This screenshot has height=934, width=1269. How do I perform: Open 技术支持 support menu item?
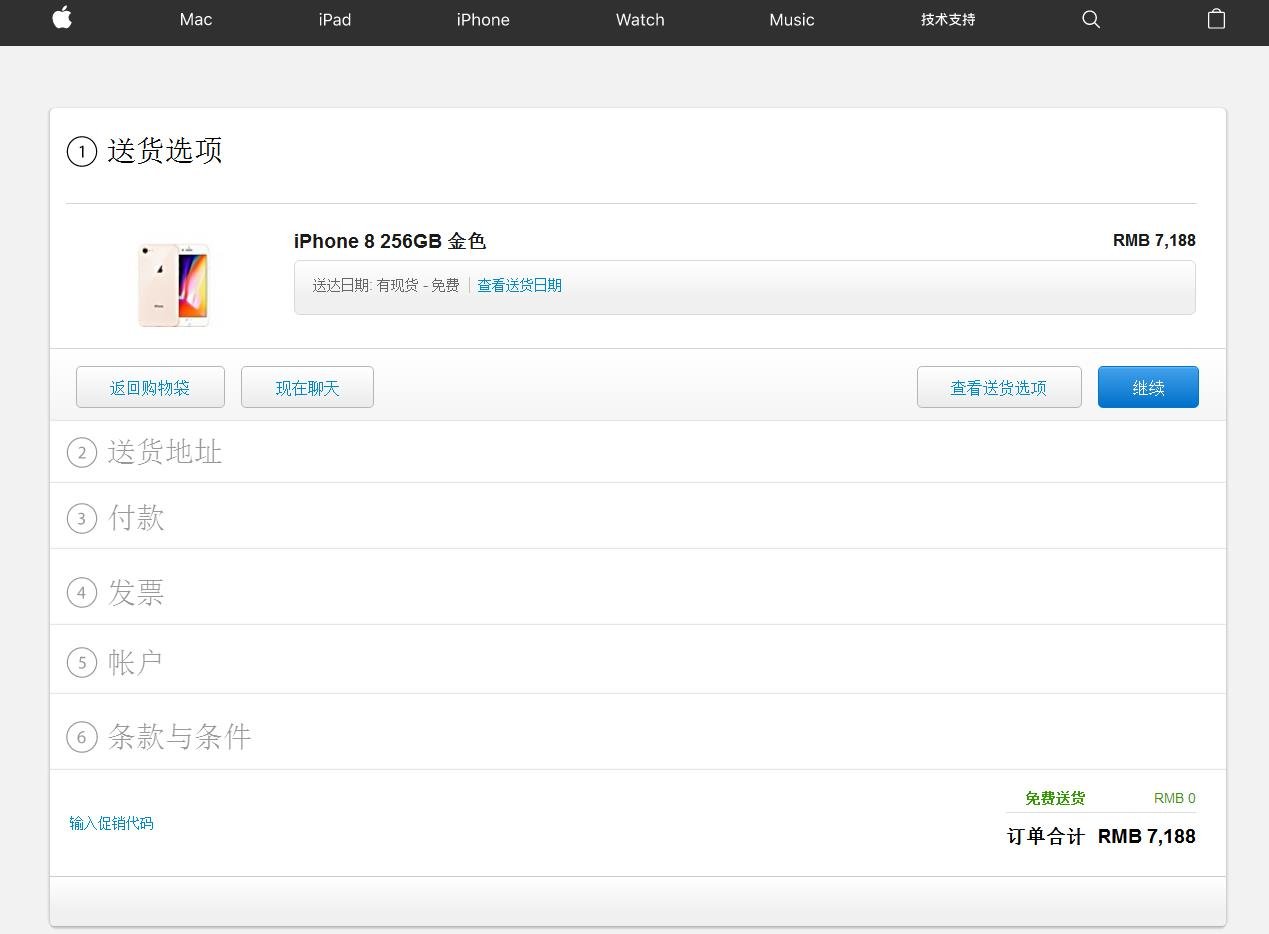pyautogui.click(x=948, y=20)
